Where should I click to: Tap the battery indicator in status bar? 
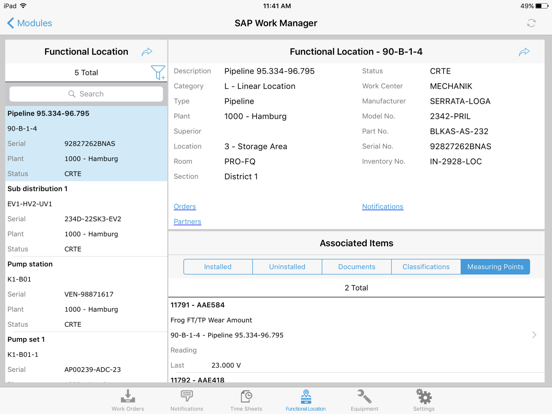point(541,6)
